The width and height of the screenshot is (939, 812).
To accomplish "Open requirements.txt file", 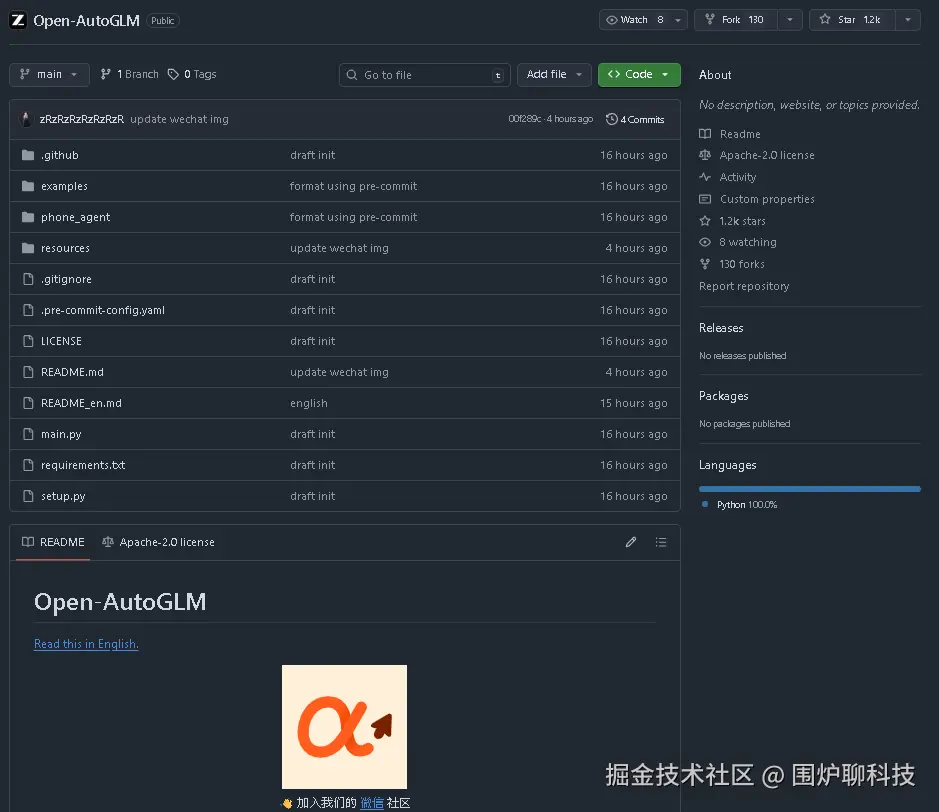I will click(x=83, y=465).
